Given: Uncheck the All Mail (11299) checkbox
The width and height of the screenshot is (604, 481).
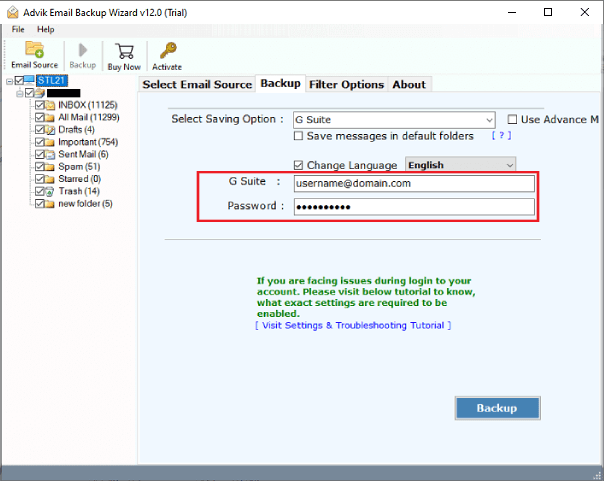Looking at the screenshot, I should [40, 117].
